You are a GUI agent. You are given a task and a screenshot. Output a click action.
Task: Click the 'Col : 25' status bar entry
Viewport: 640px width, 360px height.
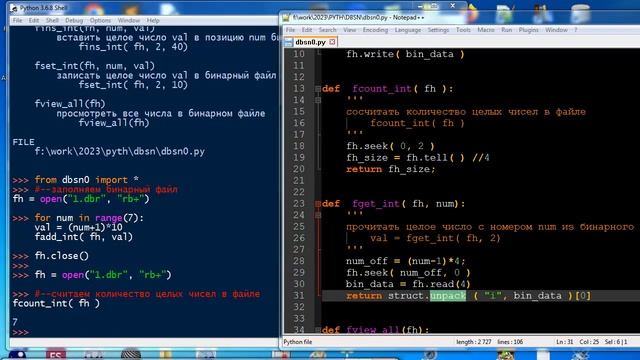[x=589, y=342]
